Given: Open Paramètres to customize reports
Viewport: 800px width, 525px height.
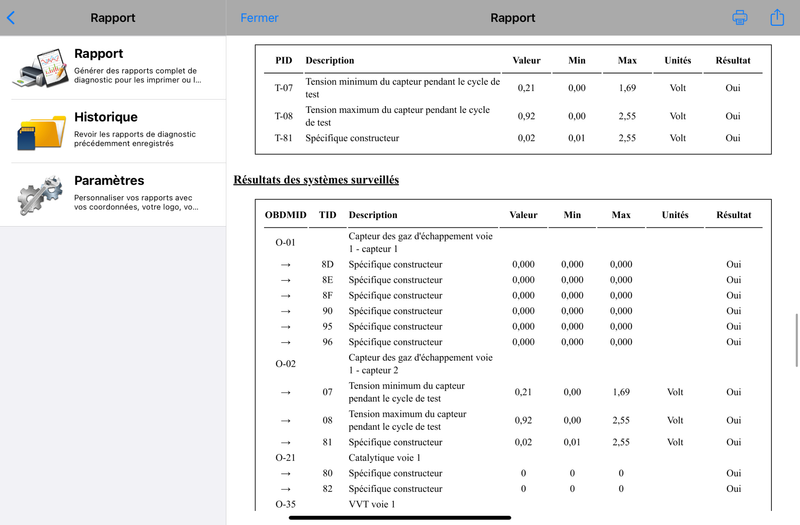Looking at the screenshot, I should [x=113, y=194].
